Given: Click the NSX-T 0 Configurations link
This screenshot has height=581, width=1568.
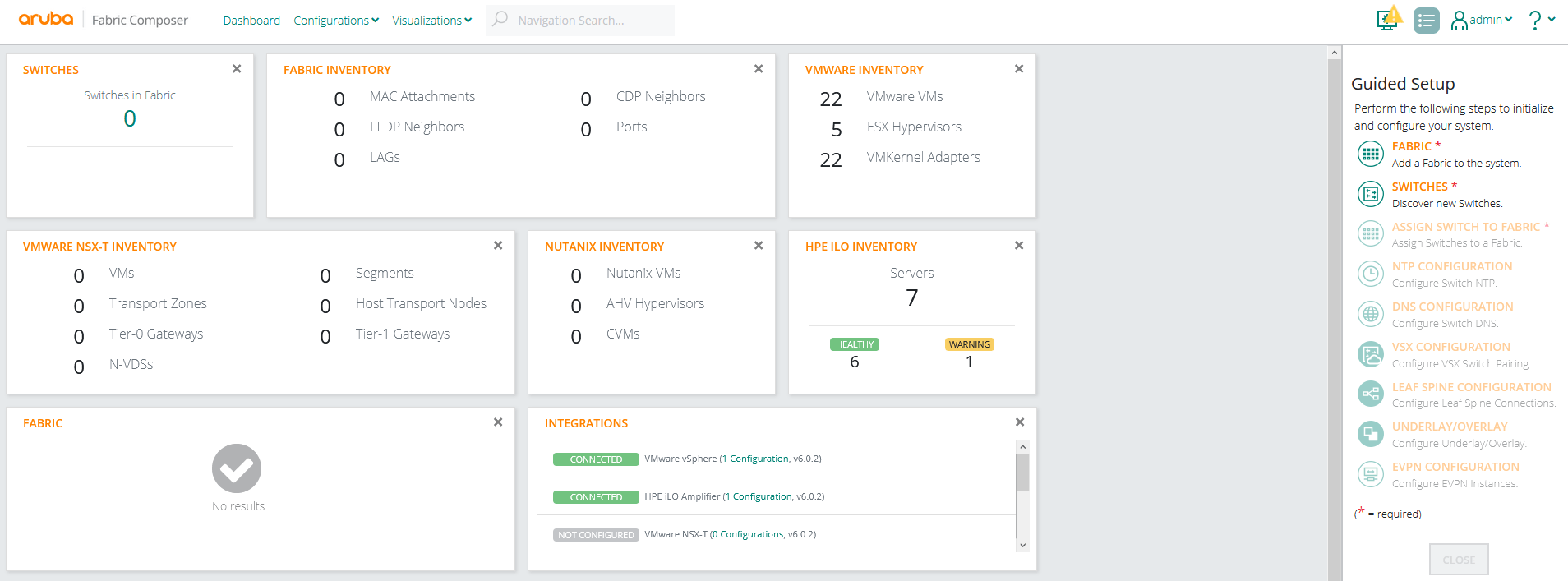Looking at the screenshot, I should point(748,534).
